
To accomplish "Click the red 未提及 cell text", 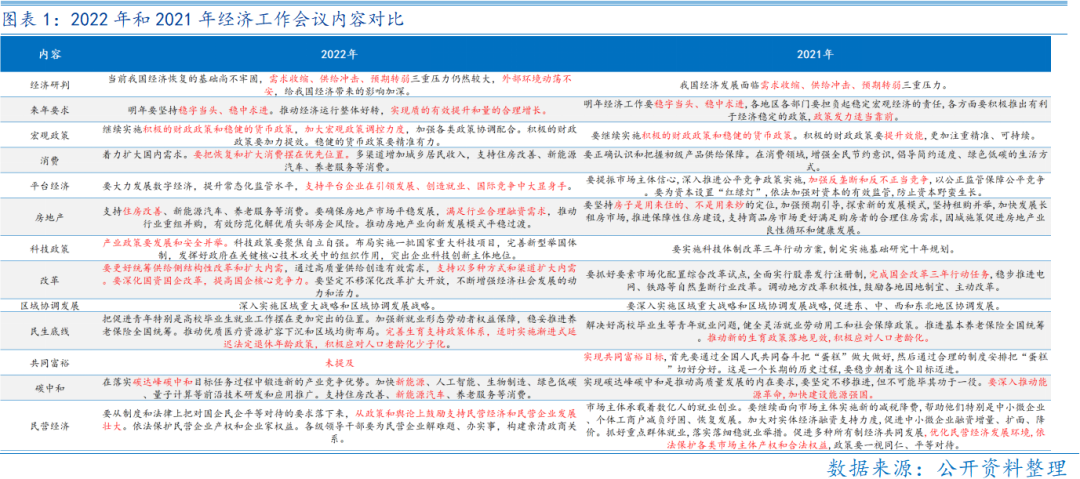I will 339,358.
